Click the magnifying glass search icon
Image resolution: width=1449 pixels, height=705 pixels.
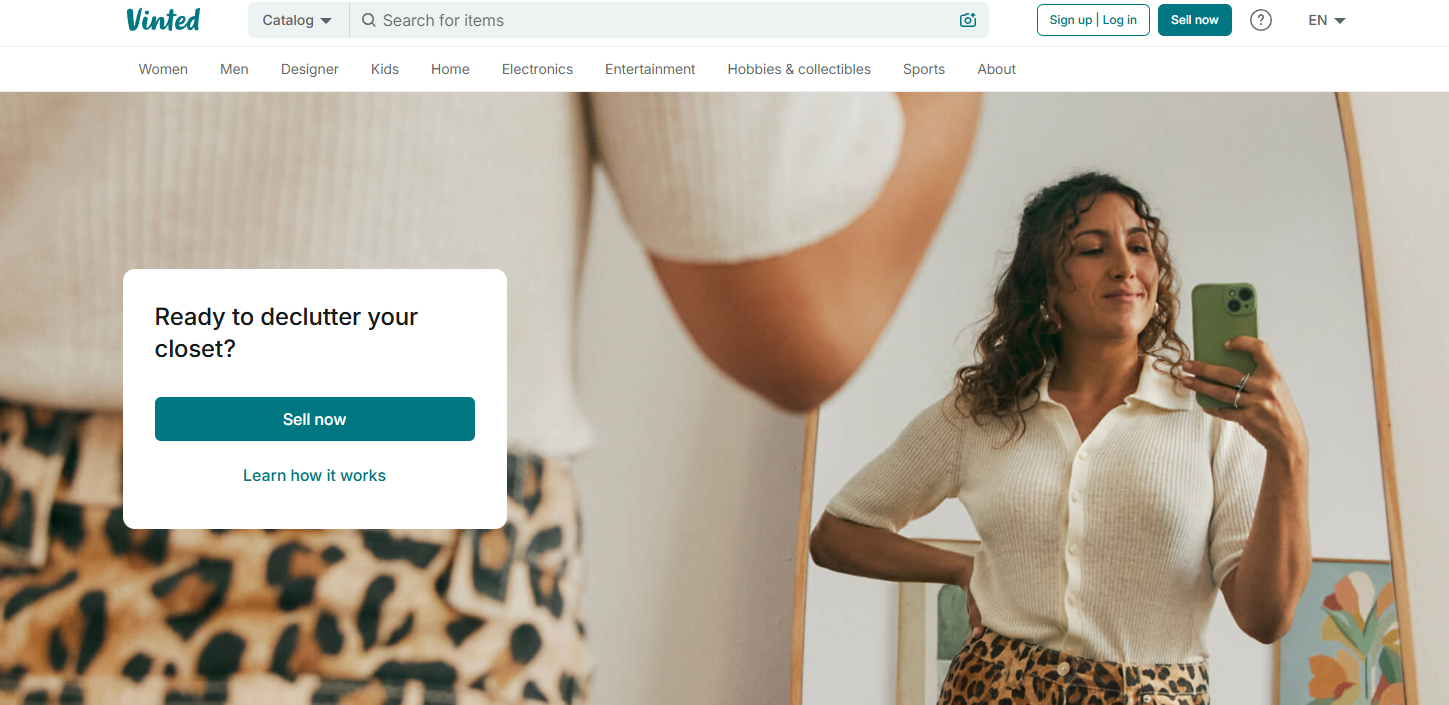tap(369, 20)
